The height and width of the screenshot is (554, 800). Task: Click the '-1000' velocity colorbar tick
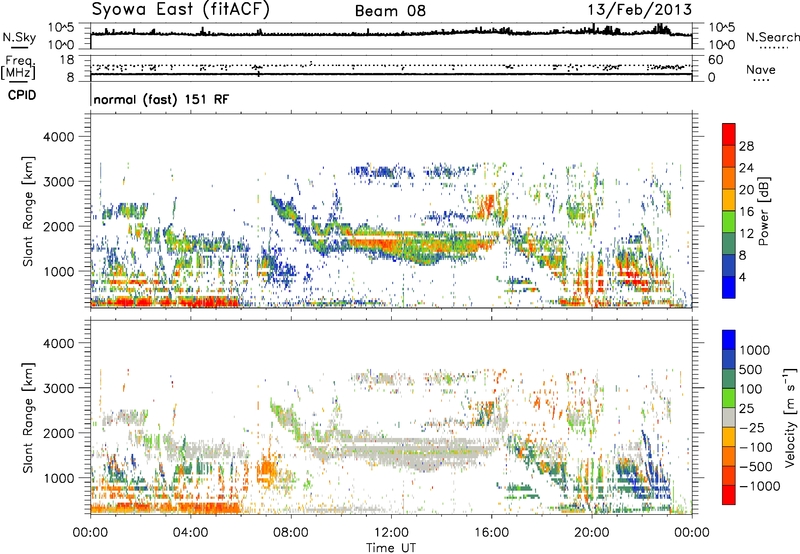(x=760, y=486)
